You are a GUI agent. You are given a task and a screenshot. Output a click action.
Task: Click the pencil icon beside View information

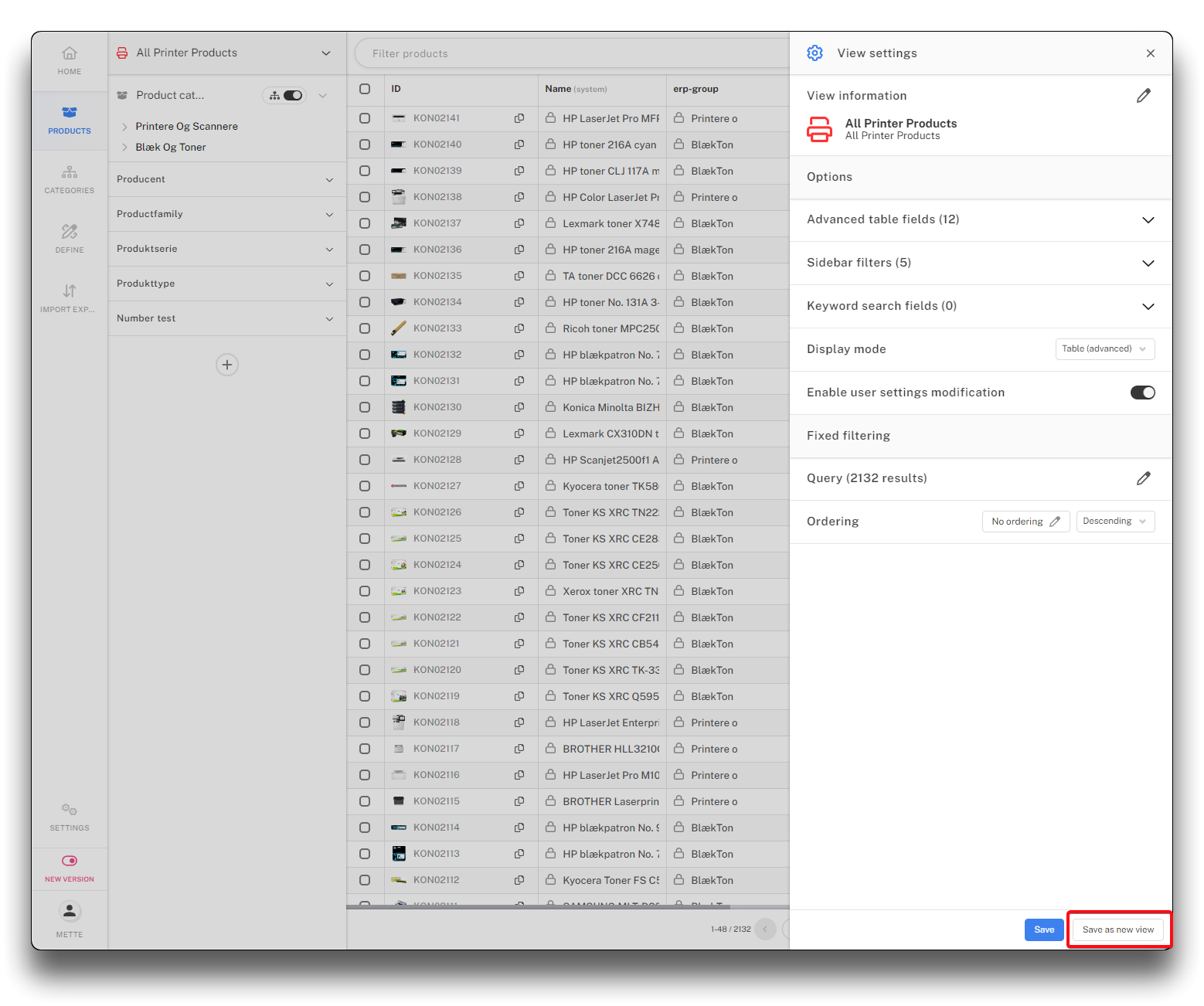(x=1144, y=96)
